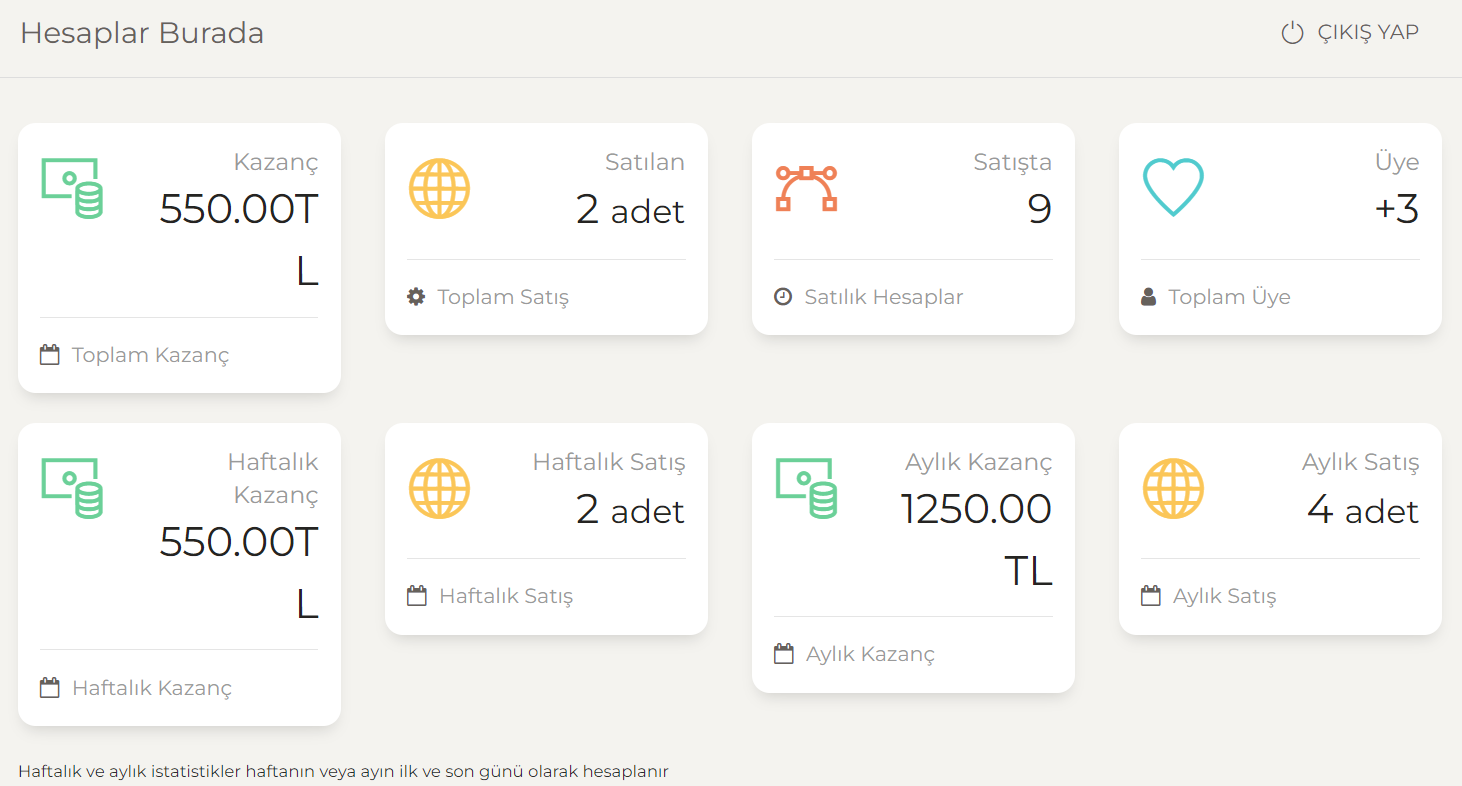Click the globe icon in Aylık Satış card

click(x=1173, y=488)
